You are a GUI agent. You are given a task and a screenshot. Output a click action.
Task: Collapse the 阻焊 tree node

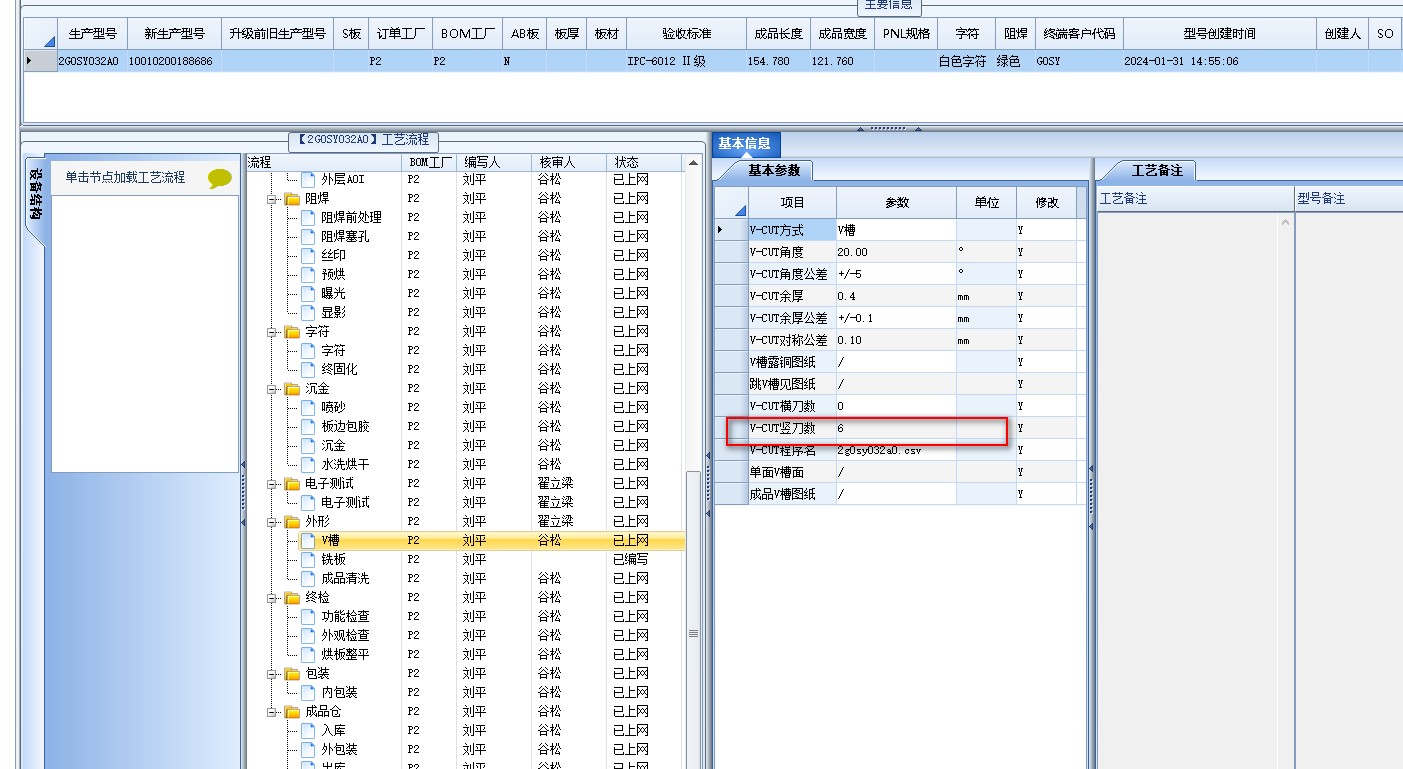tap(271, 198)
